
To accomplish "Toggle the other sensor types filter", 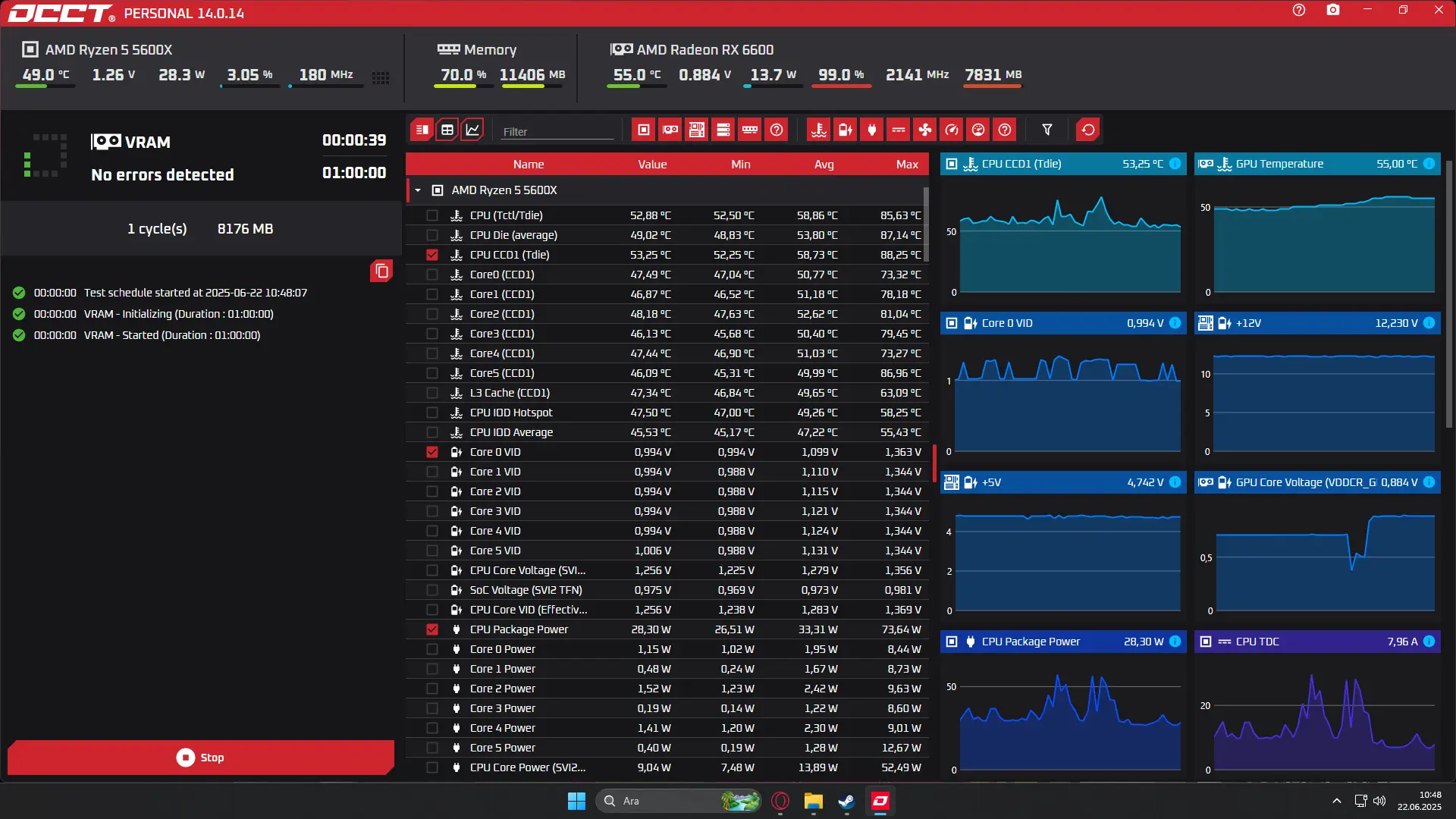I will tap(1005, 130).
